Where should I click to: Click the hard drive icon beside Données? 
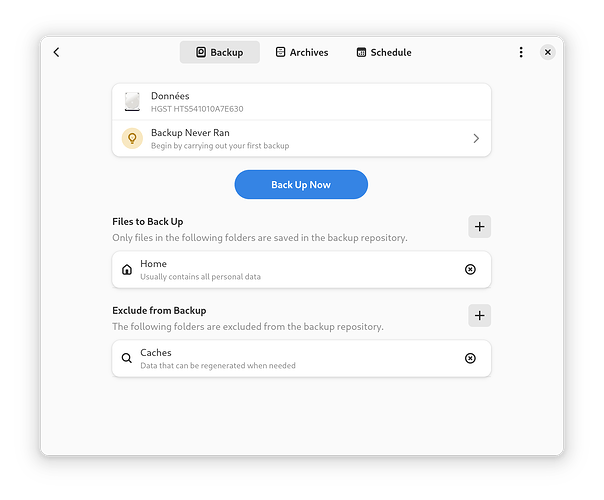[132, 101]
